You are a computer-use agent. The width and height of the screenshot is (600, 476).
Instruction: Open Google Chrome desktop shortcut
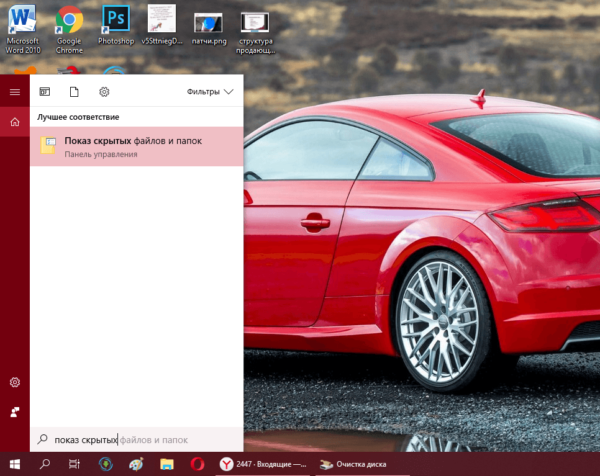click(x=69, y=30)
